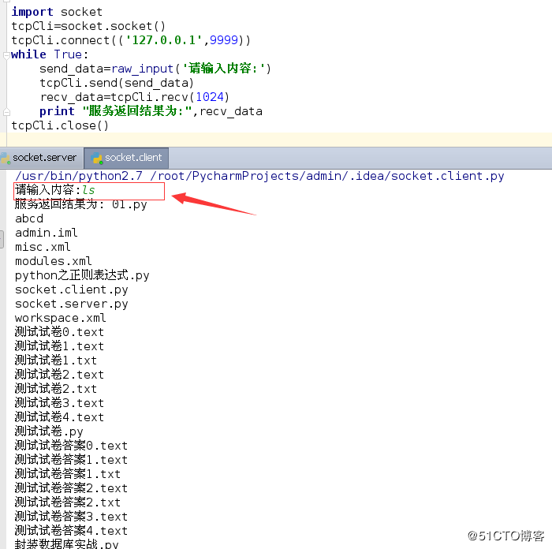Click the admin.iml output line
The image size is (552, 549).
pyautogui.click(x=46, y=233)
